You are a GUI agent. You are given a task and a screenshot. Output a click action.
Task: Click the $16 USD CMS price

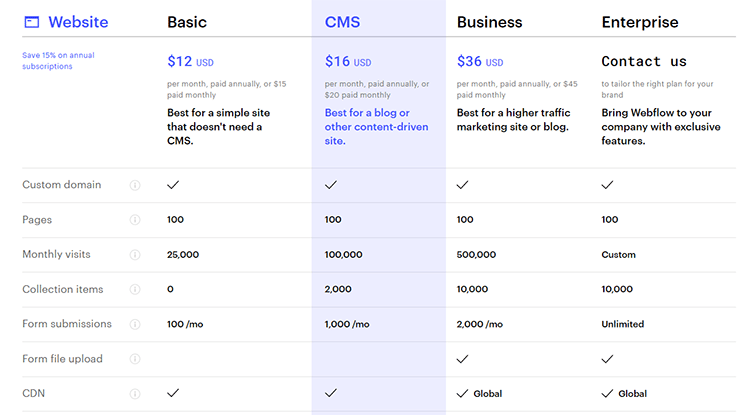(347, 62)
